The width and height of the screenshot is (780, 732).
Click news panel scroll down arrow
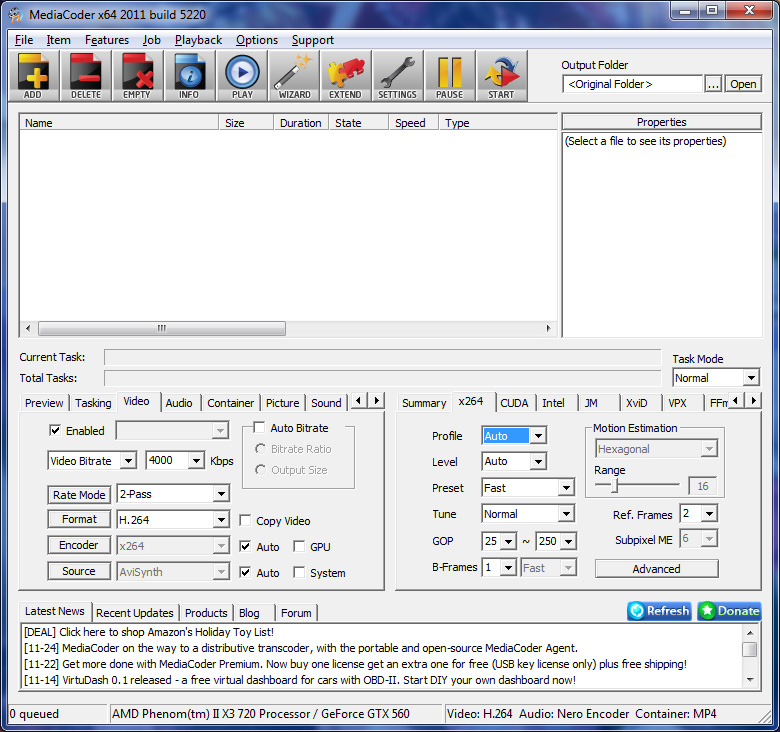pyautogui.click(x=750, y=680)
